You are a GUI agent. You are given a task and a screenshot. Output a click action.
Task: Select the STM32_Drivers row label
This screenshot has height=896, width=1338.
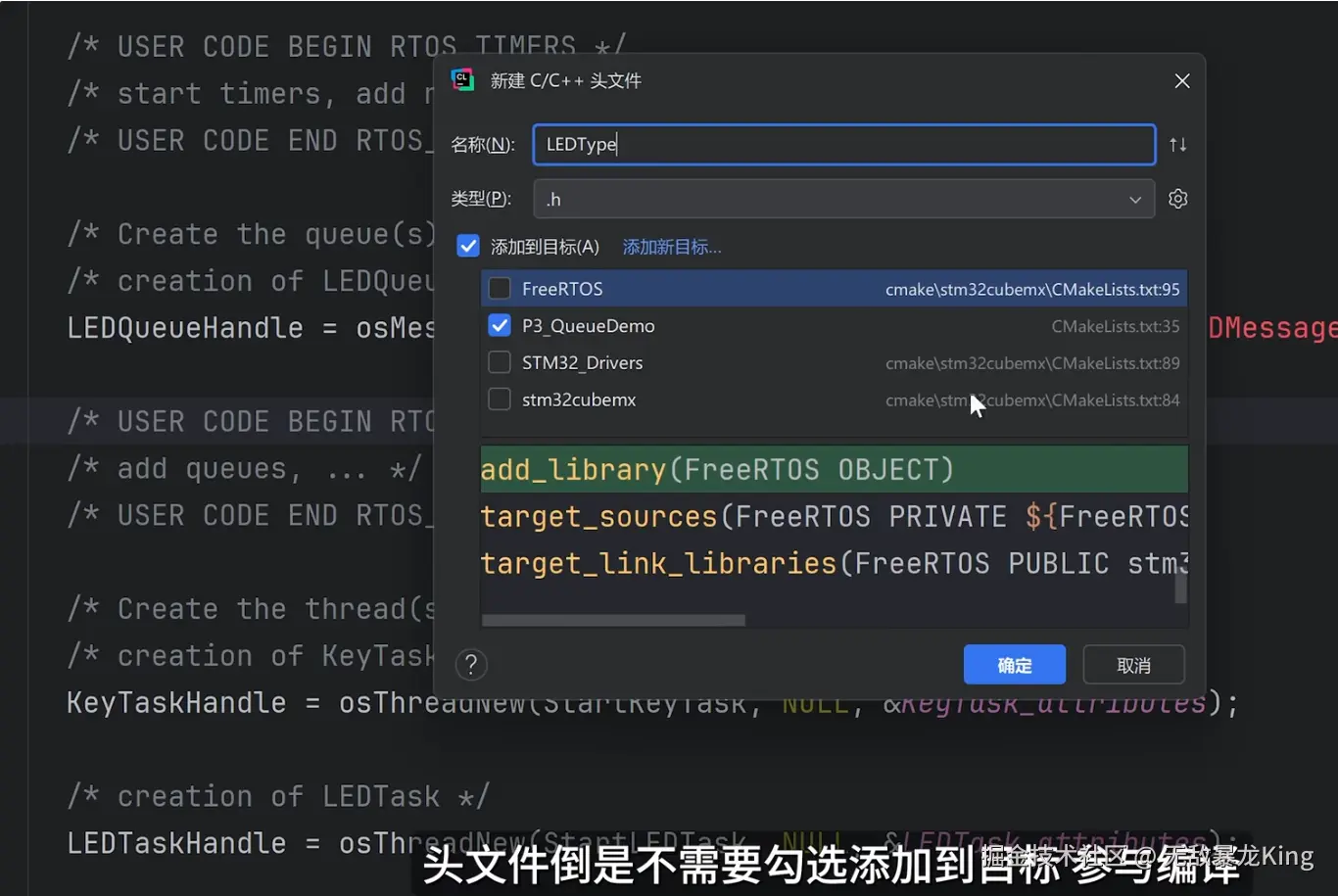point(583,363)
